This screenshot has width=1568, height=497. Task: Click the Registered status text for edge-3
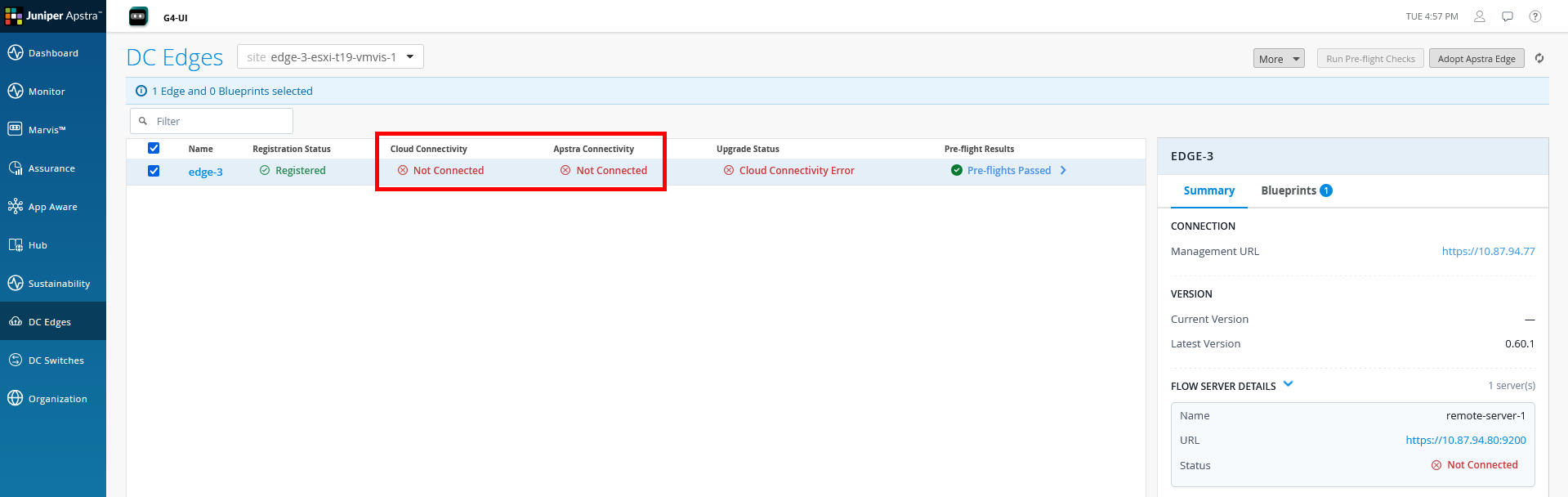(301, 170)
